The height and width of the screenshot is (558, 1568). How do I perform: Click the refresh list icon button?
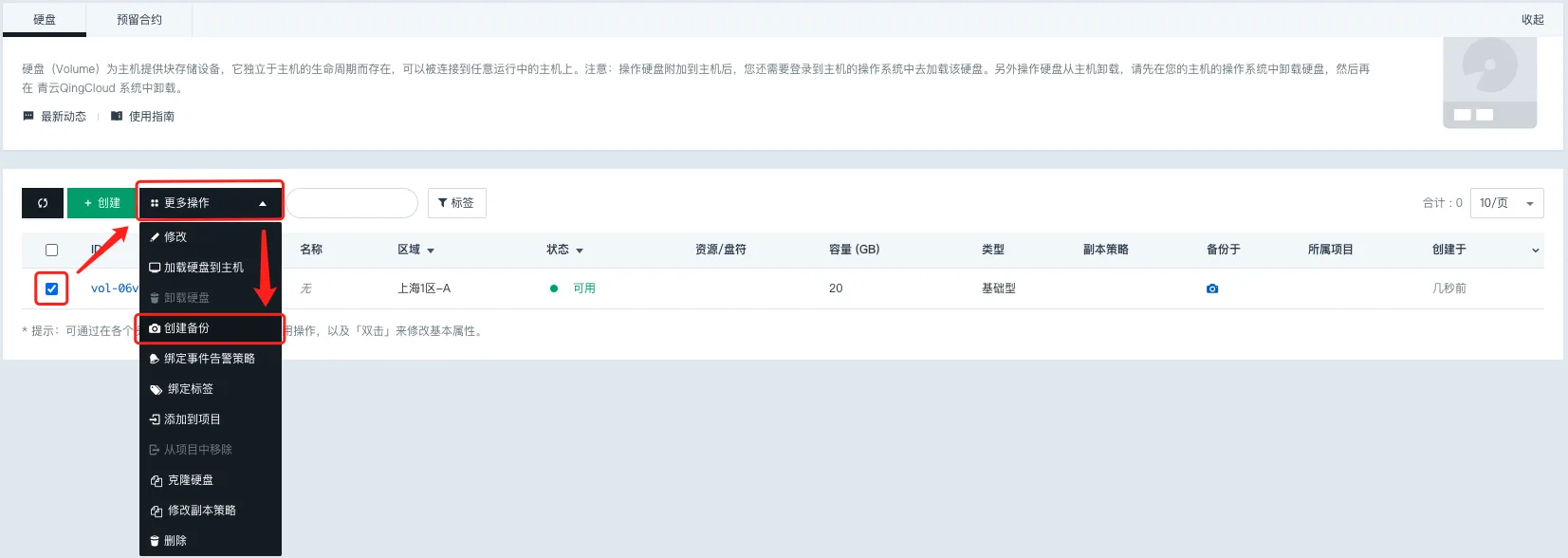click(43, 203)
